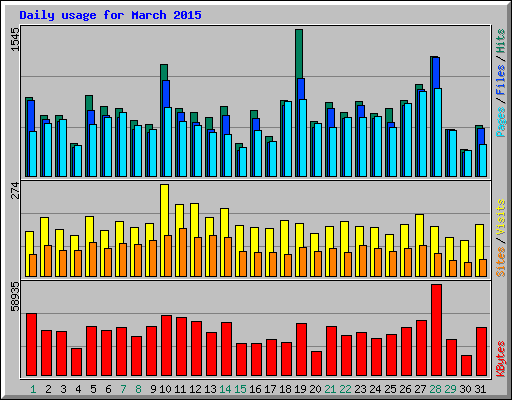Viewport: 512px width, 400px height.
Task: Click day 28 on the x-axis
Action: click(x=435, y=389)
